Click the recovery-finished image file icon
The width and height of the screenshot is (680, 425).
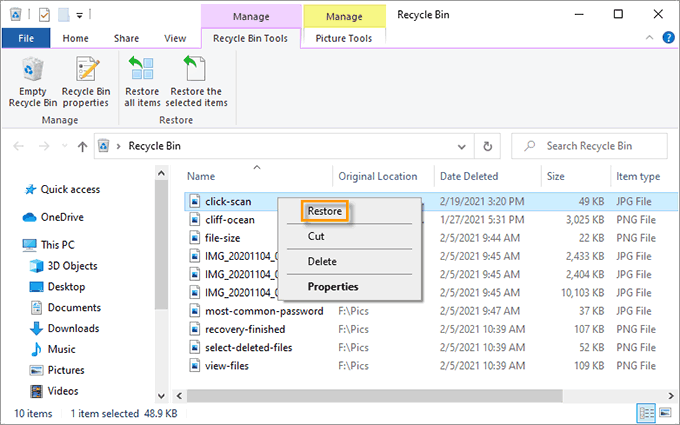[195, 329]
